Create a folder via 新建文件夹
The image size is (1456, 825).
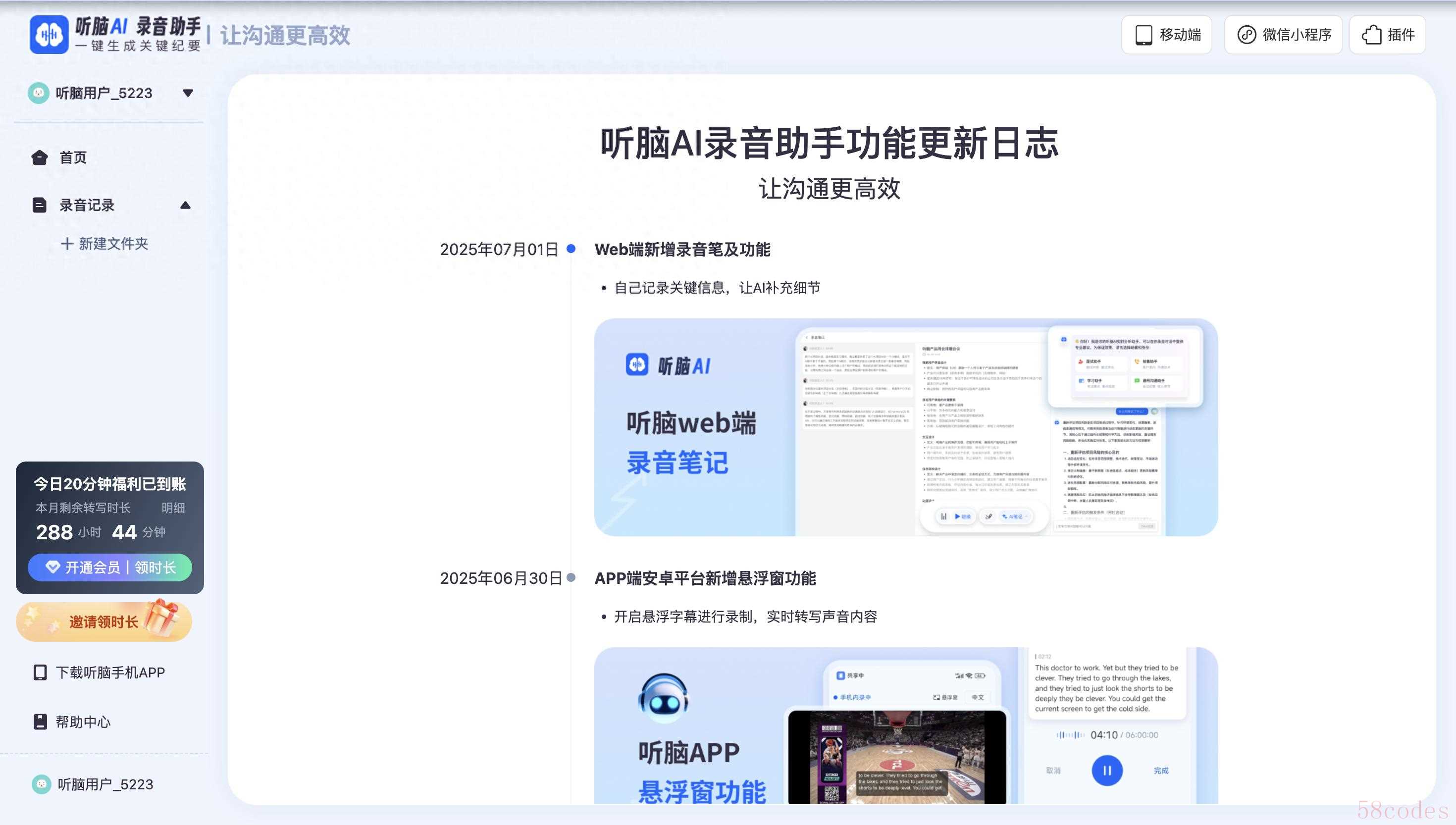pyautogui.click(x=104, y=244)
